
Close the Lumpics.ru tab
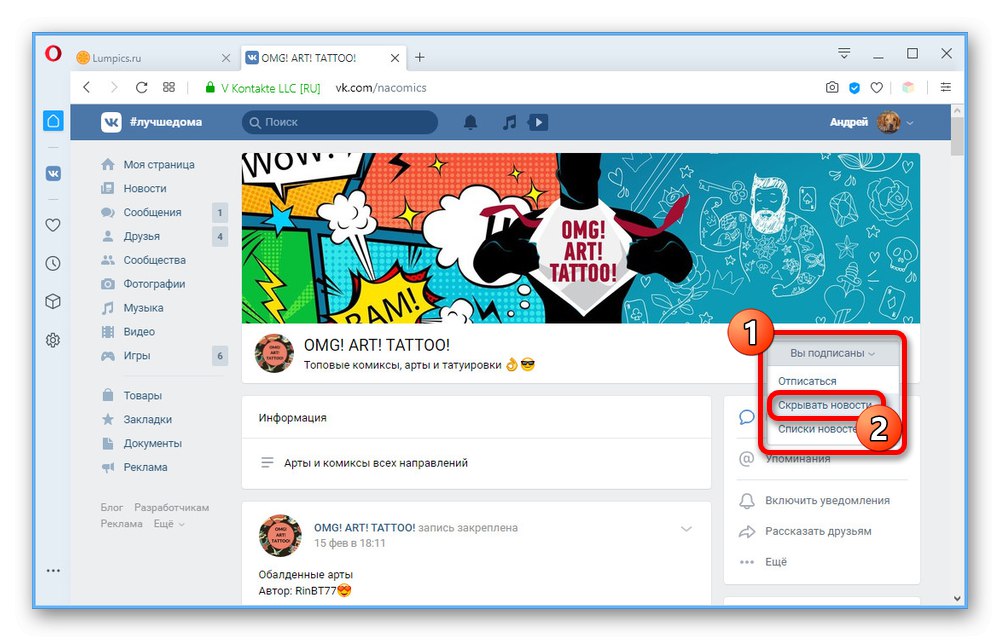point(226,58)
